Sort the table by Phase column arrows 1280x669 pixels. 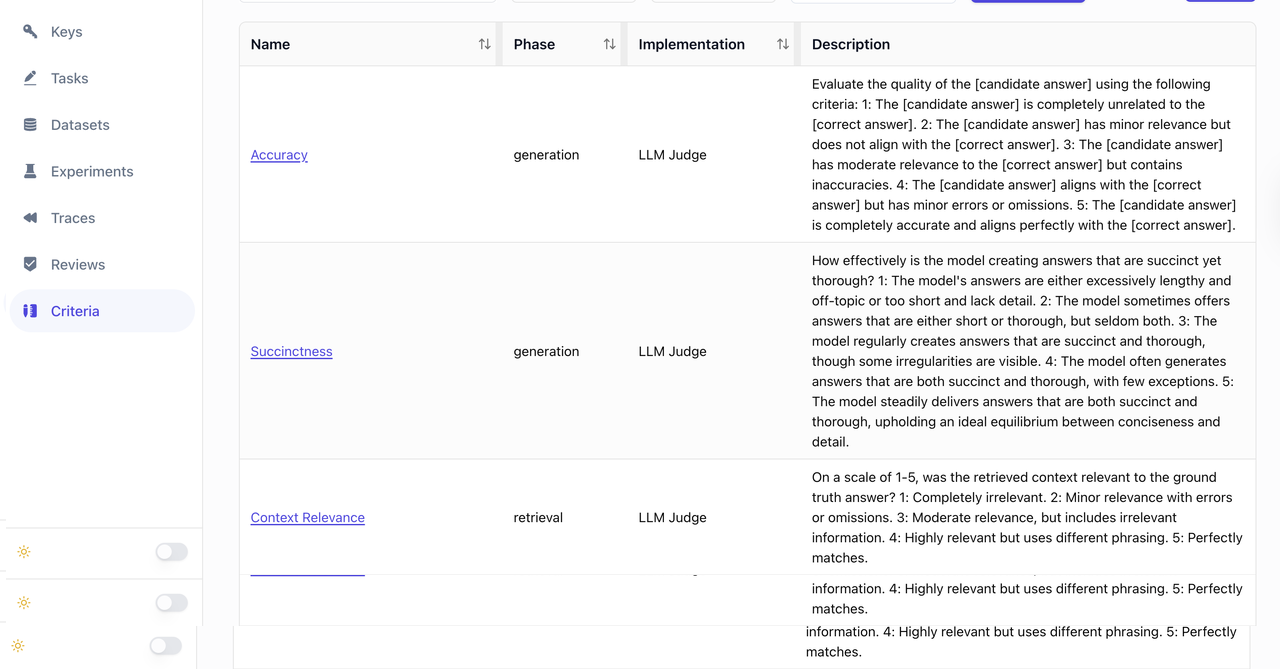click(609, 44)
